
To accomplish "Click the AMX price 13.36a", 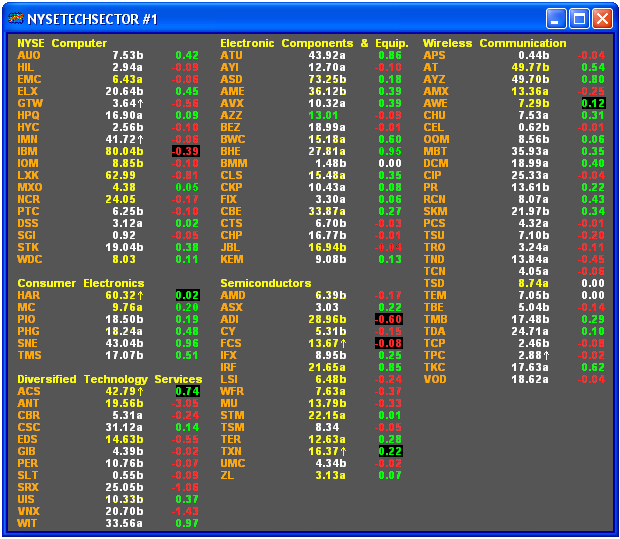I will point(530,91).
